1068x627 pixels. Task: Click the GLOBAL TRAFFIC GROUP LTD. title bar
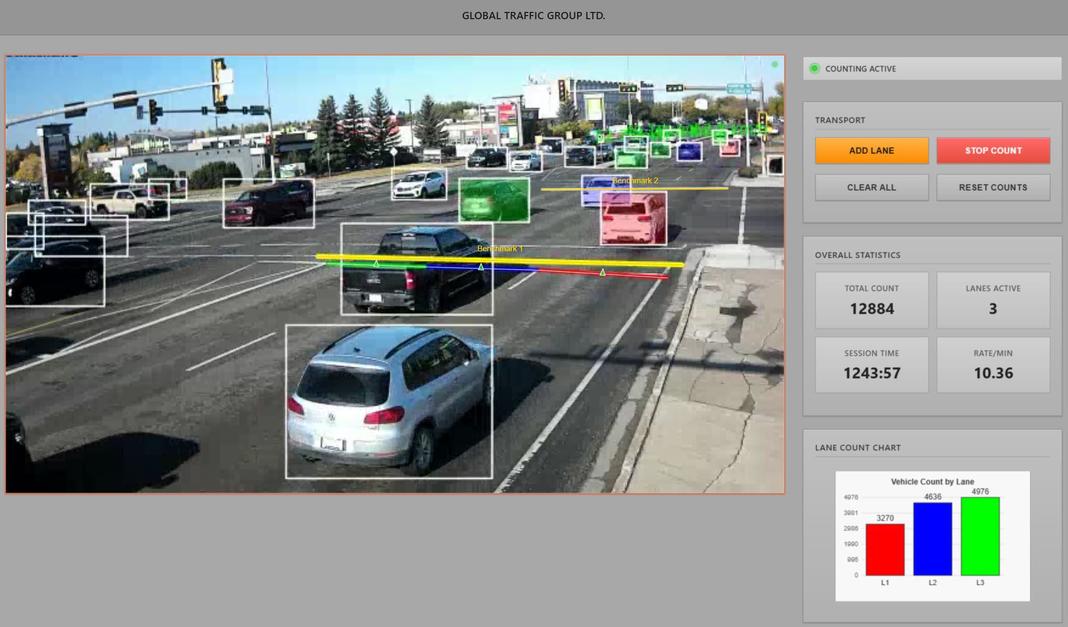(534, 15)
